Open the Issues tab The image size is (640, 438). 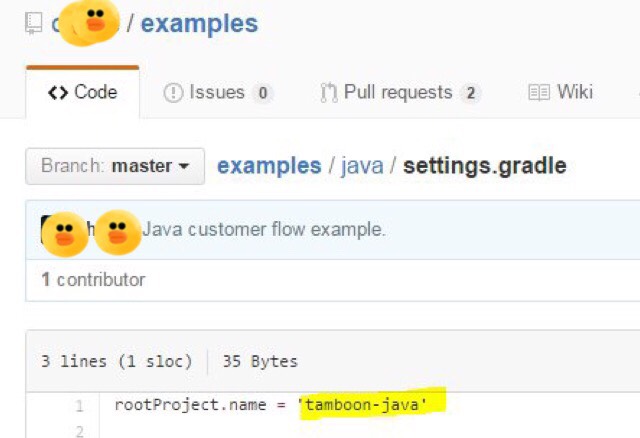[x=218, y=92]
